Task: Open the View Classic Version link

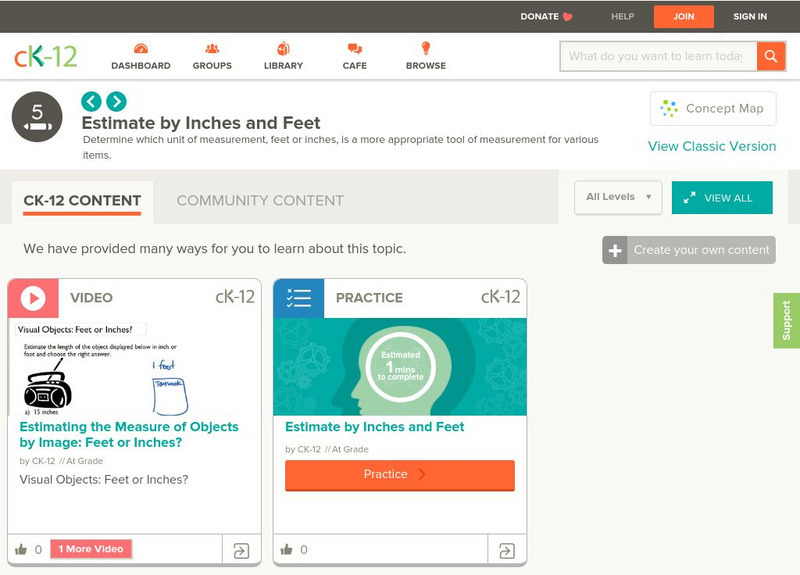Action: point(712,146)
